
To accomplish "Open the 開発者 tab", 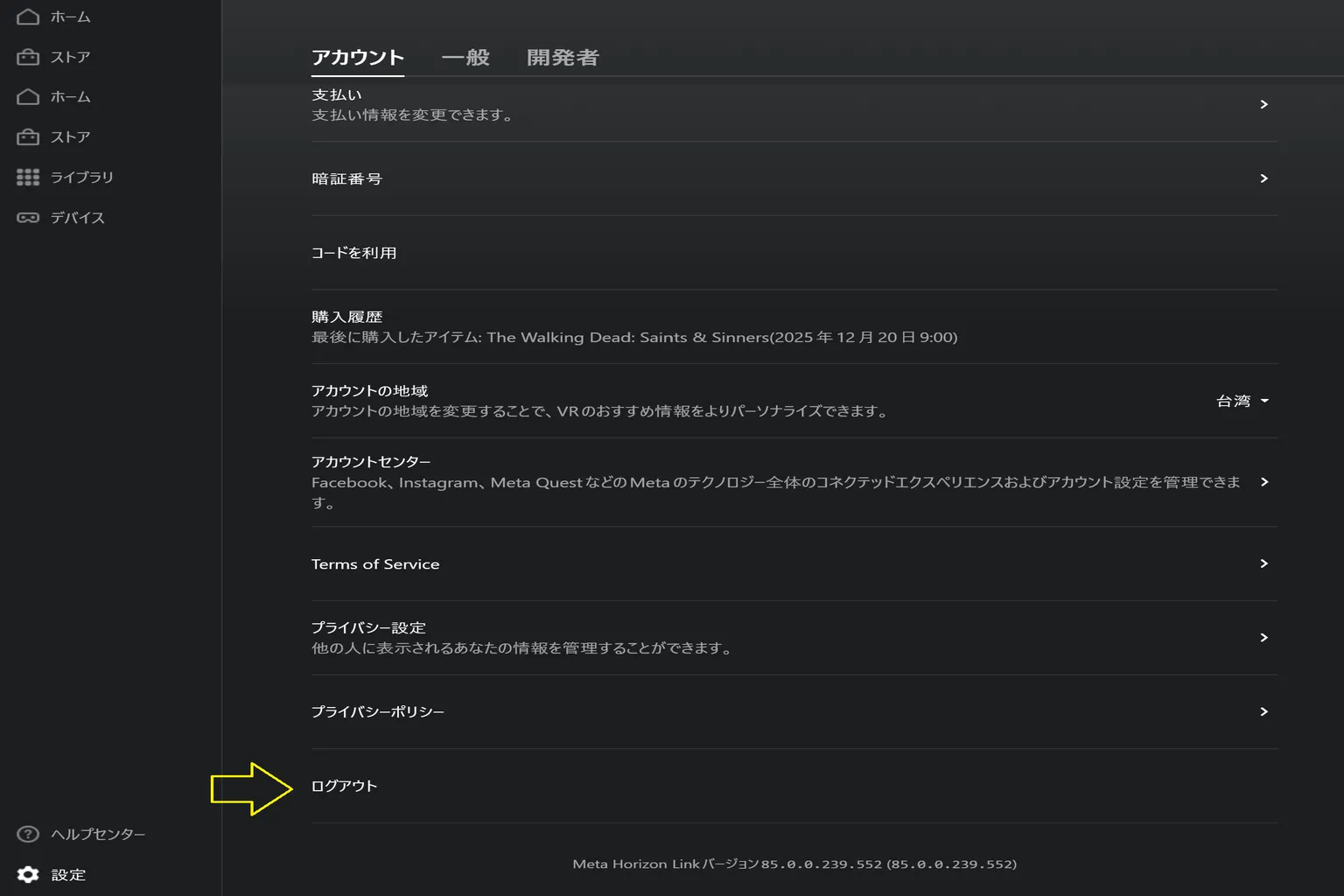I will (x=563, y=58).
